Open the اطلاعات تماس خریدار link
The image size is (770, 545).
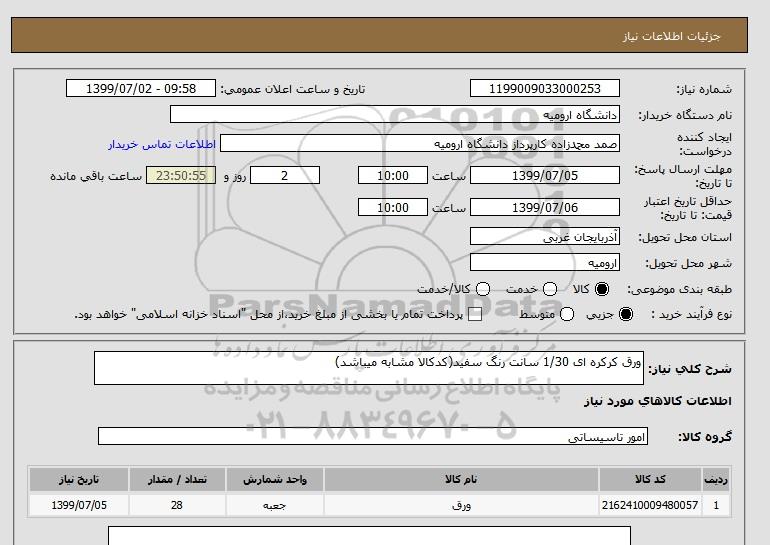pyautogui.click(x=162, y=144)
